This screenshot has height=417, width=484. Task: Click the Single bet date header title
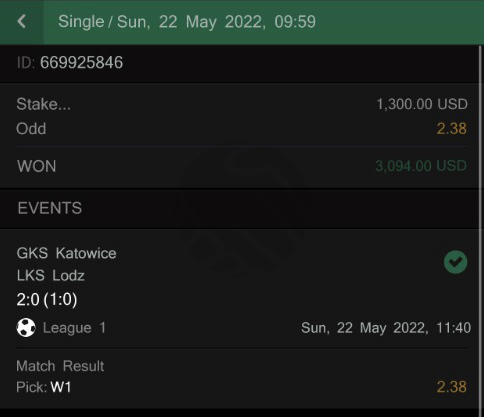(x=187, y=22)
